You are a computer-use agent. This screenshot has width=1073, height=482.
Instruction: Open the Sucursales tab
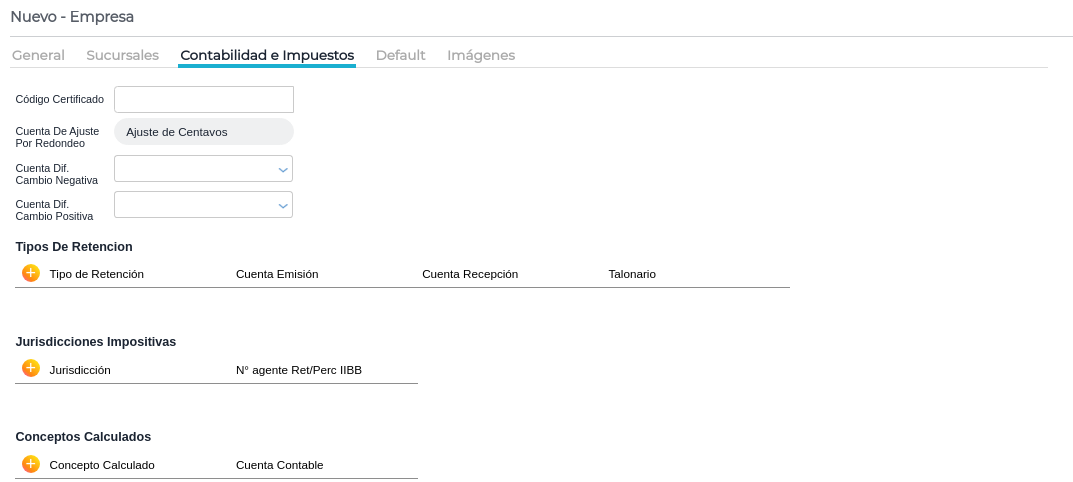click(x=122, y=55)
